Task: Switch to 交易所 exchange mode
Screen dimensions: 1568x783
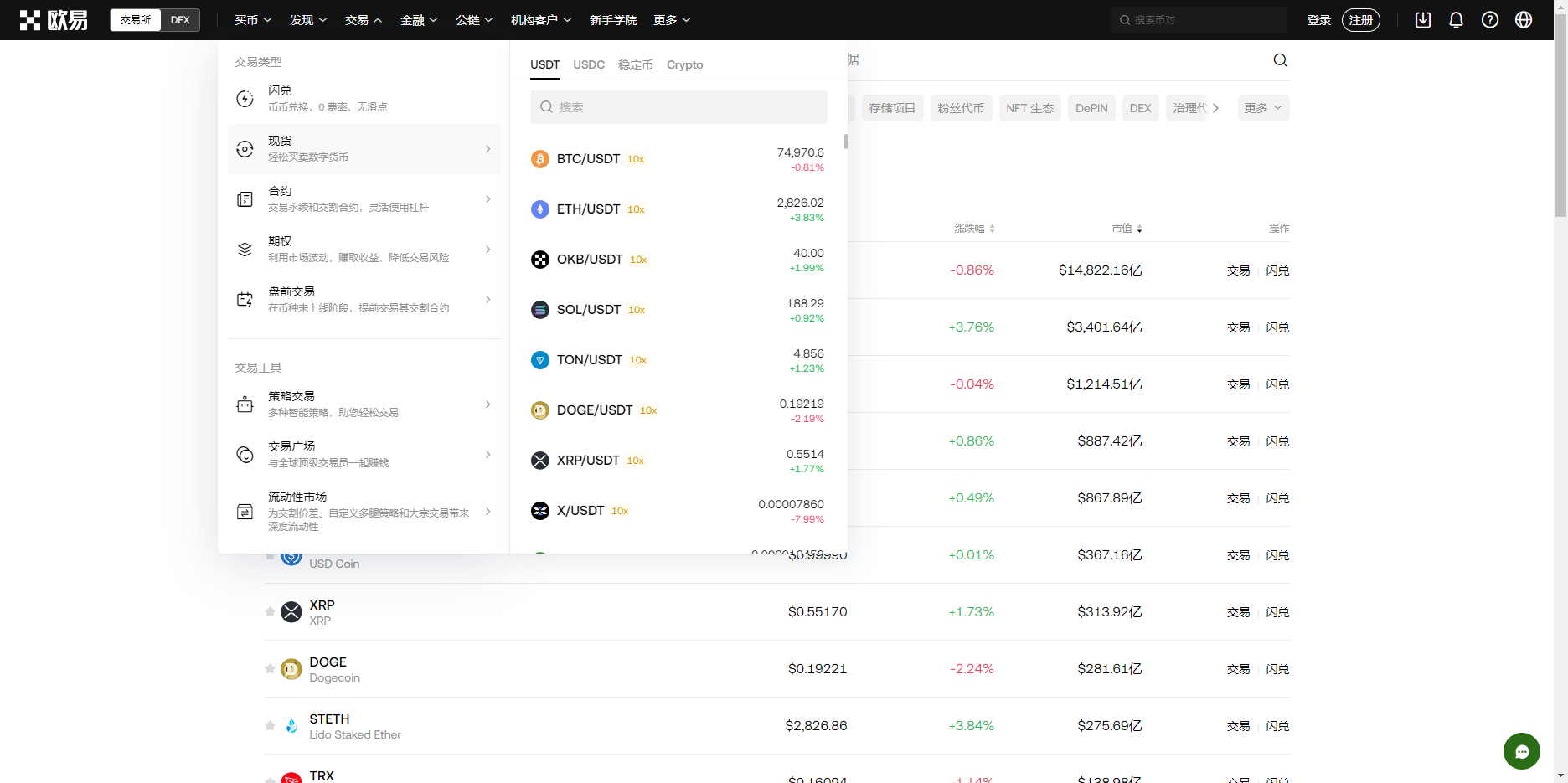Action: click(136, 20)
